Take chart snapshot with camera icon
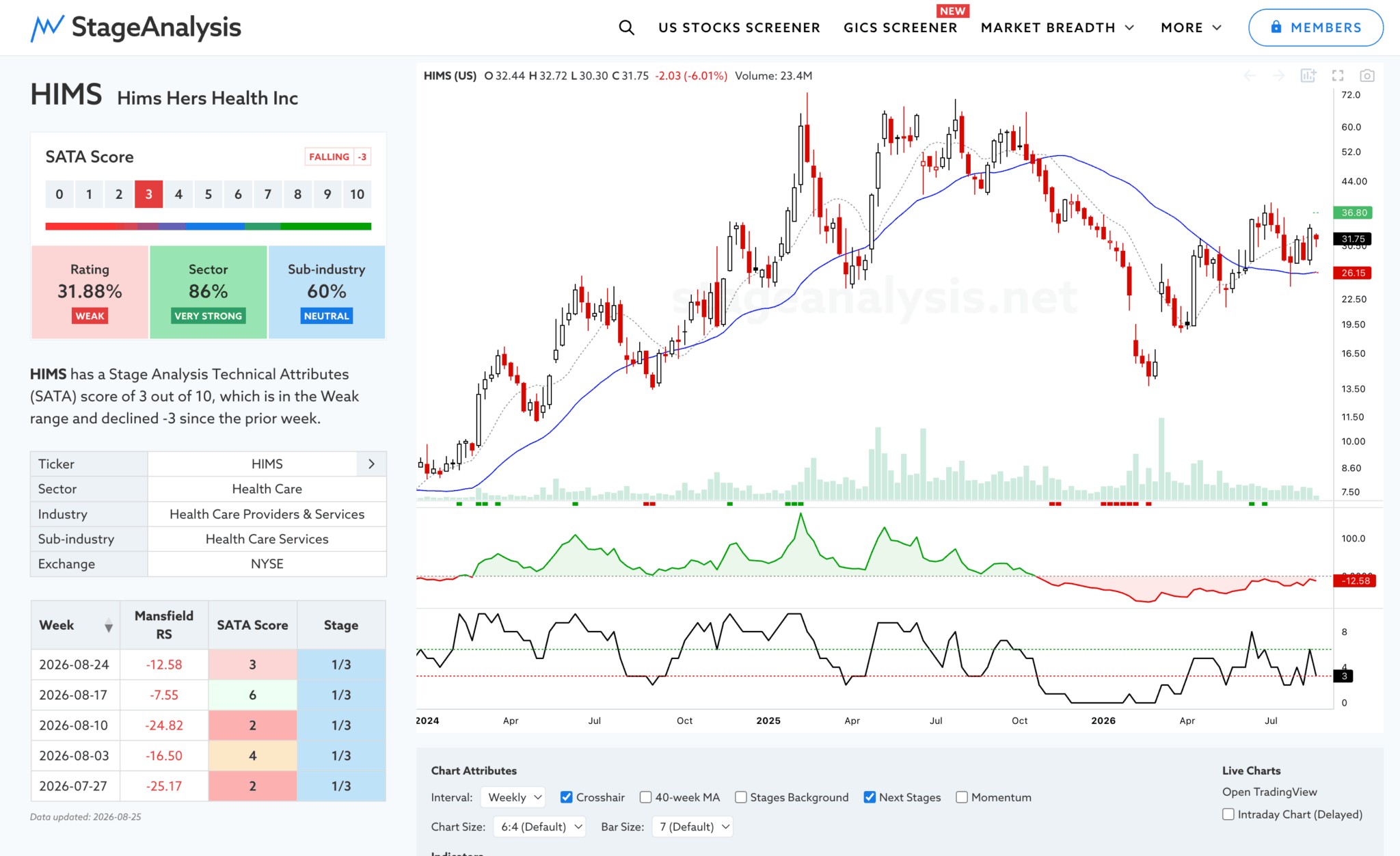The image size is (1400, 856). pyautogui.click(x=1367, y=76)
